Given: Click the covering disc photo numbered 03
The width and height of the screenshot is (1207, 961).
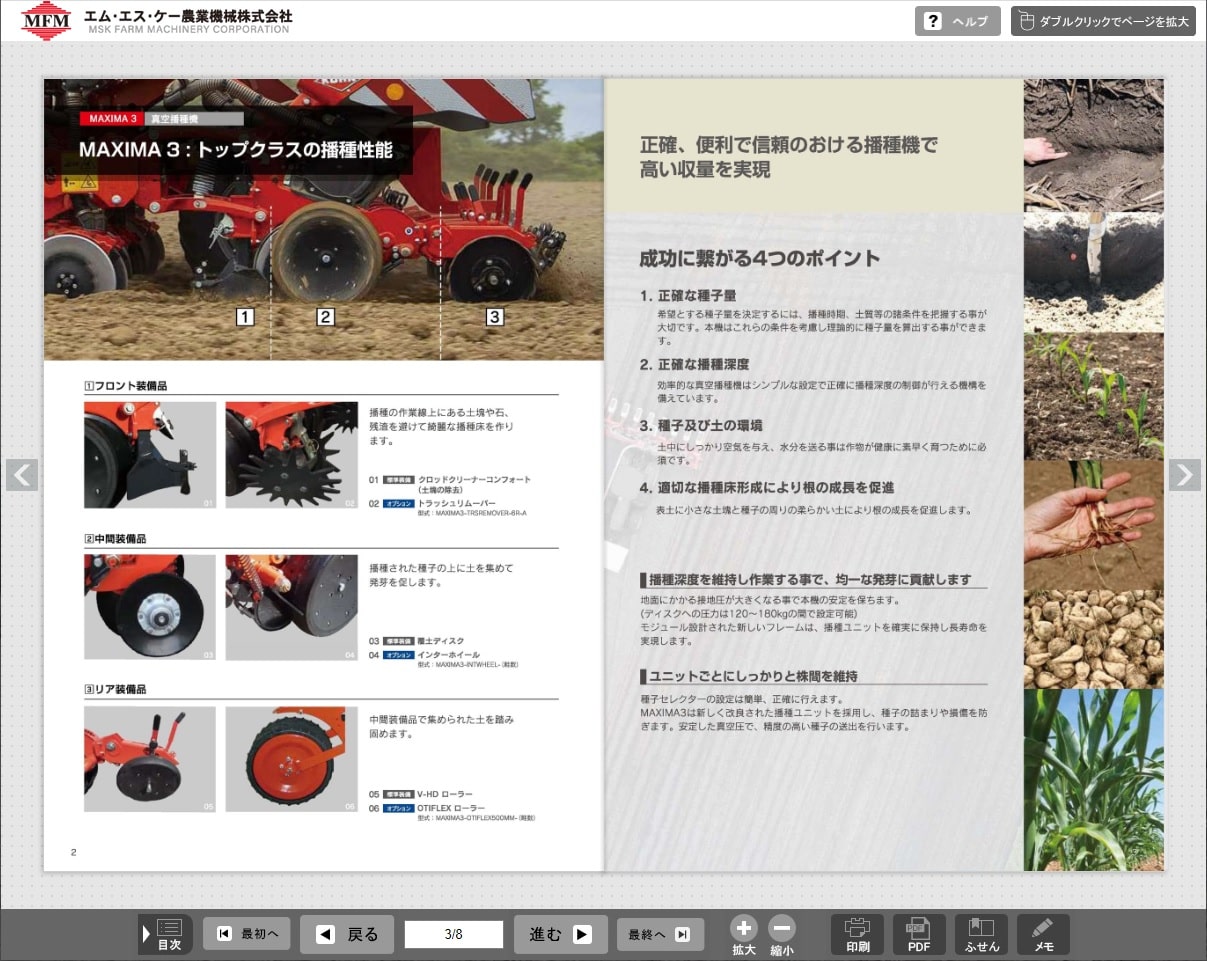Looking at the screenshot, I should [150, 607].
